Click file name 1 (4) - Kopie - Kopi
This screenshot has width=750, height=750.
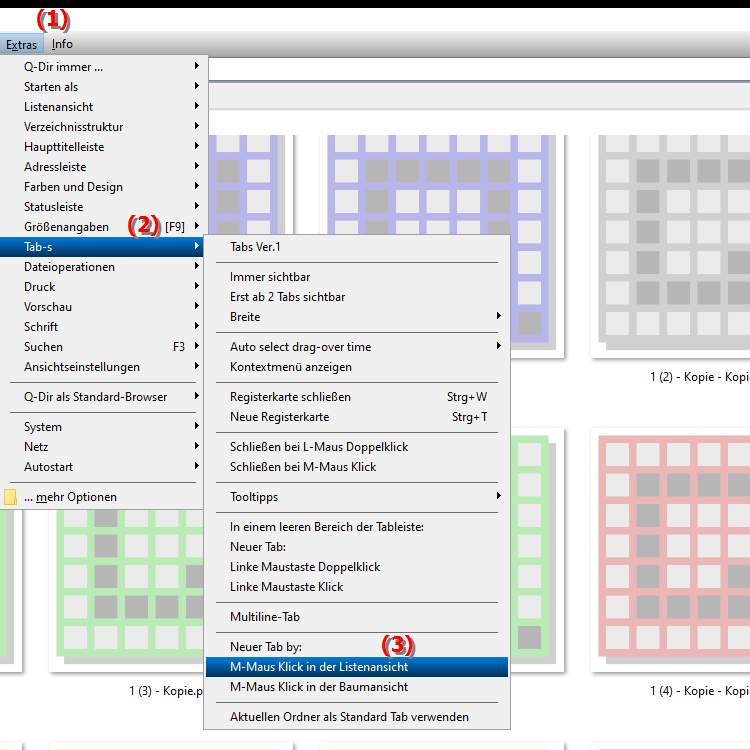700,691
